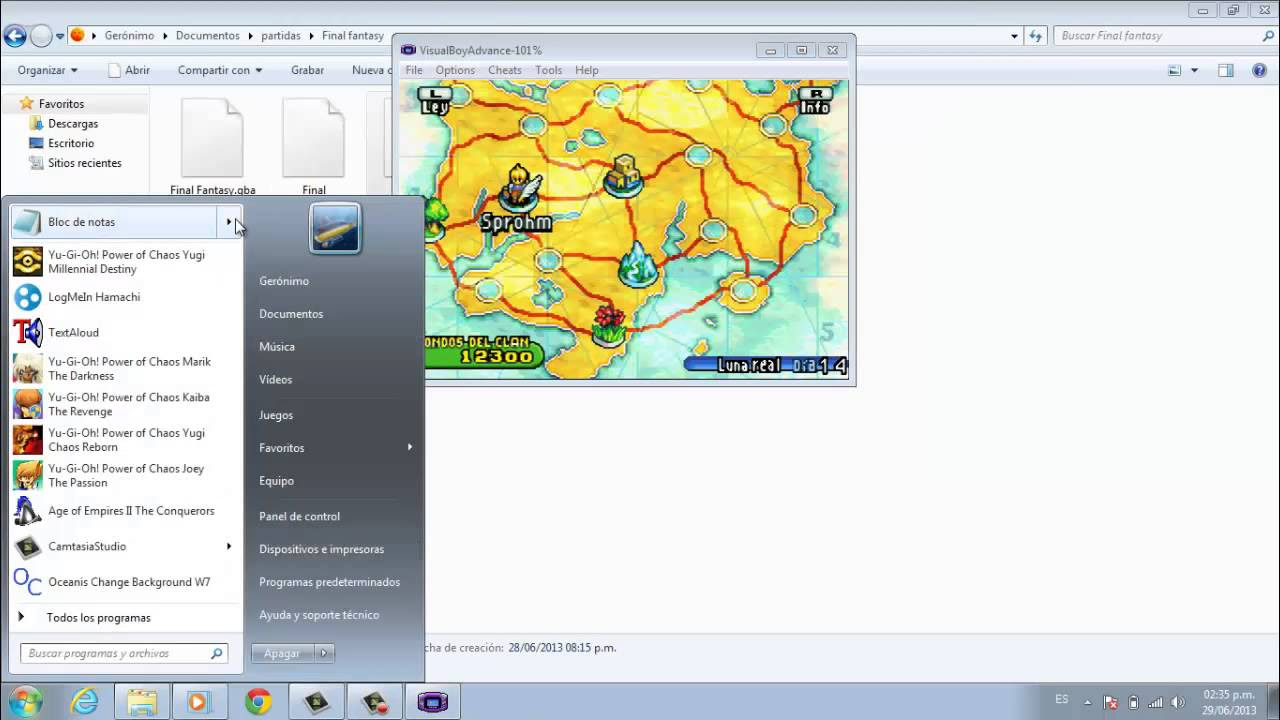The width and height of the screenshot is (1280, 720).
Task: Click the ES language indicator
Action: click(x=1062, y=700)
